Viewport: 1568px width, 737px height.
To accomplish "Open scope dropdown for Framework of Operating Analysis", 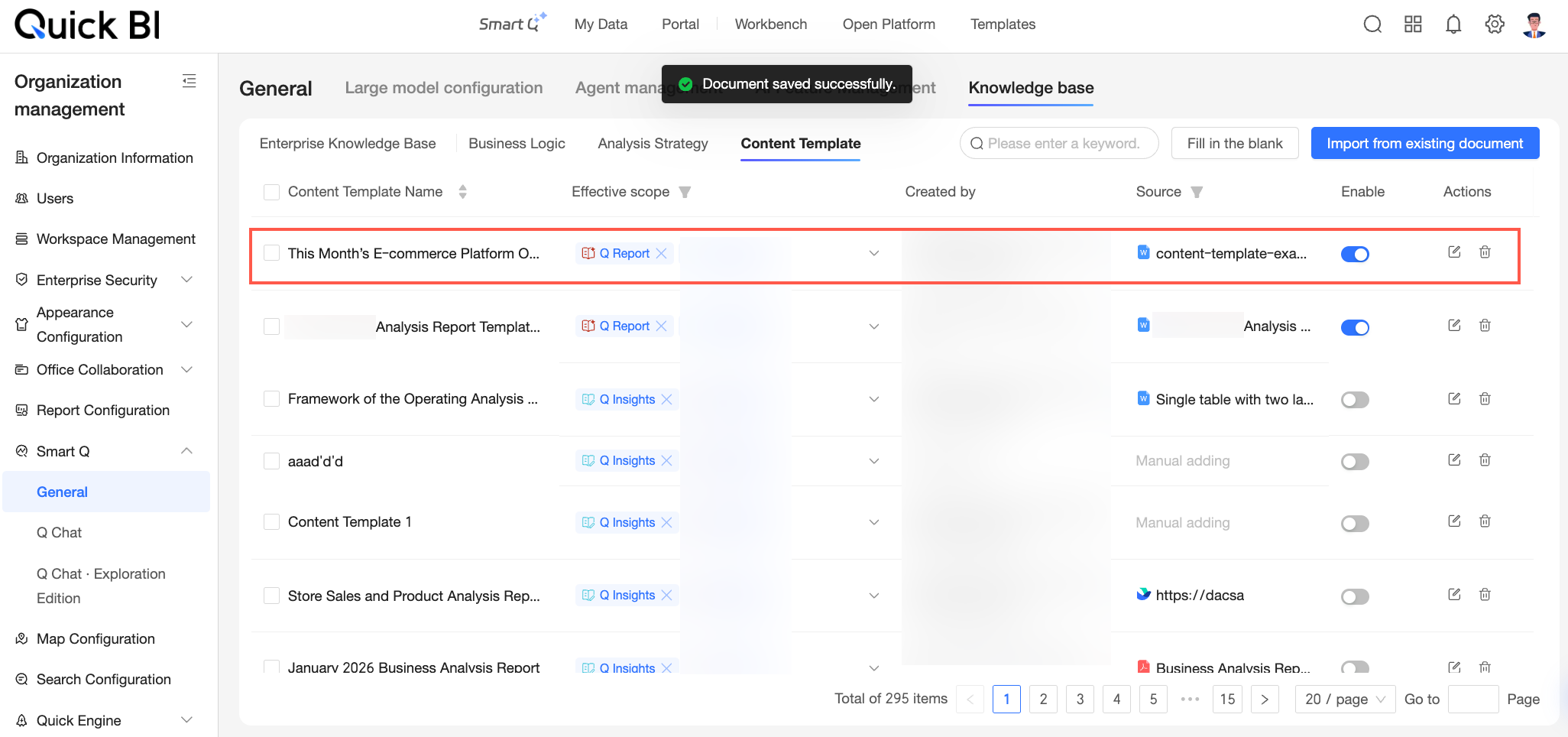I will pyautogui.click(x=874, y=399).
